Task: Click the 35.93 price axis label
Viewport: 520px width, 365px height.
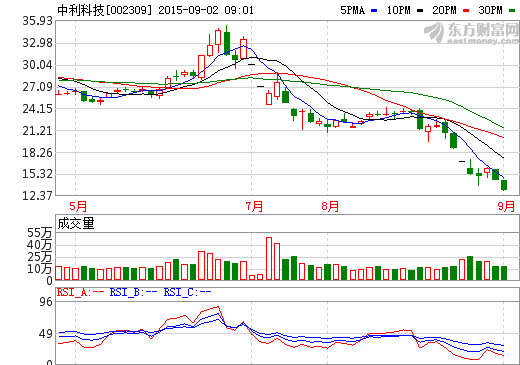Action: pyautogui.click(x=37, y=21)
